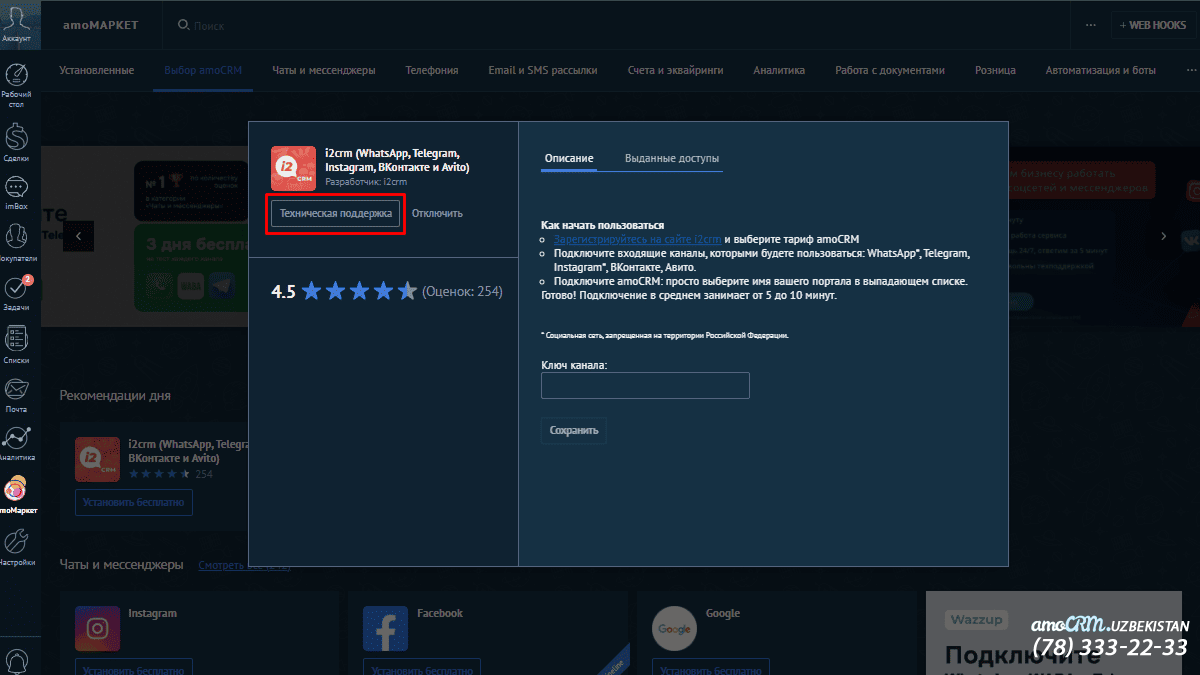
Task: Open Задачи with notification badge
Action: click(16, 293)
